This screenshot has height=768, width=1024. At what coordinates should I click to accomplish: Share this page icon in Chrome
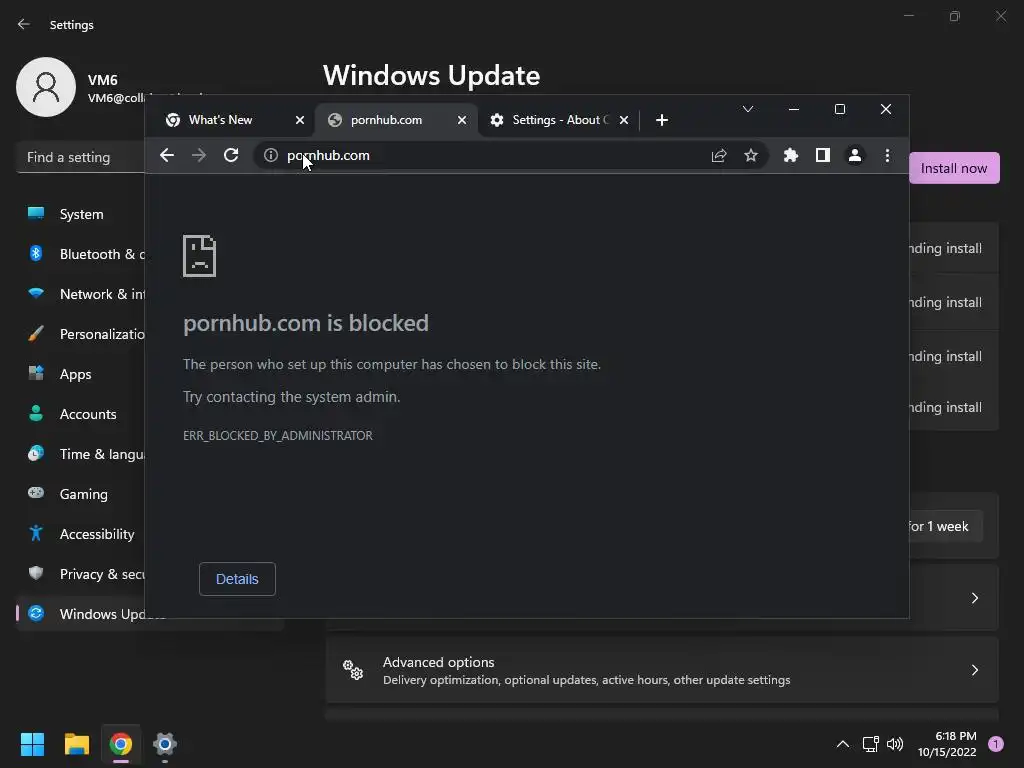pyautogui.click(x=719, y=155)
